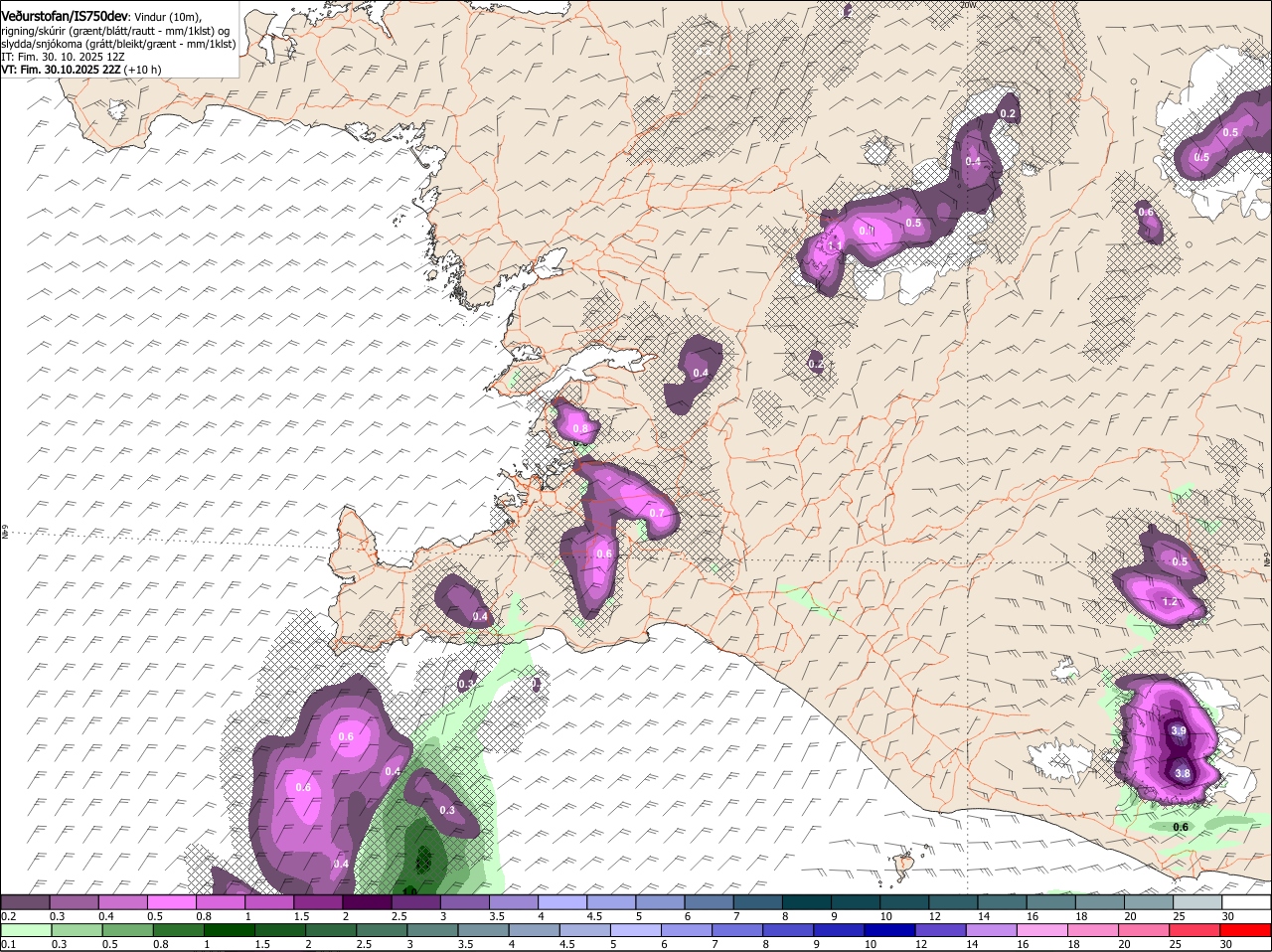Click the black 0.6 value on the green band
Viewport: 1272px width, 952px height.
(1181, 827)
